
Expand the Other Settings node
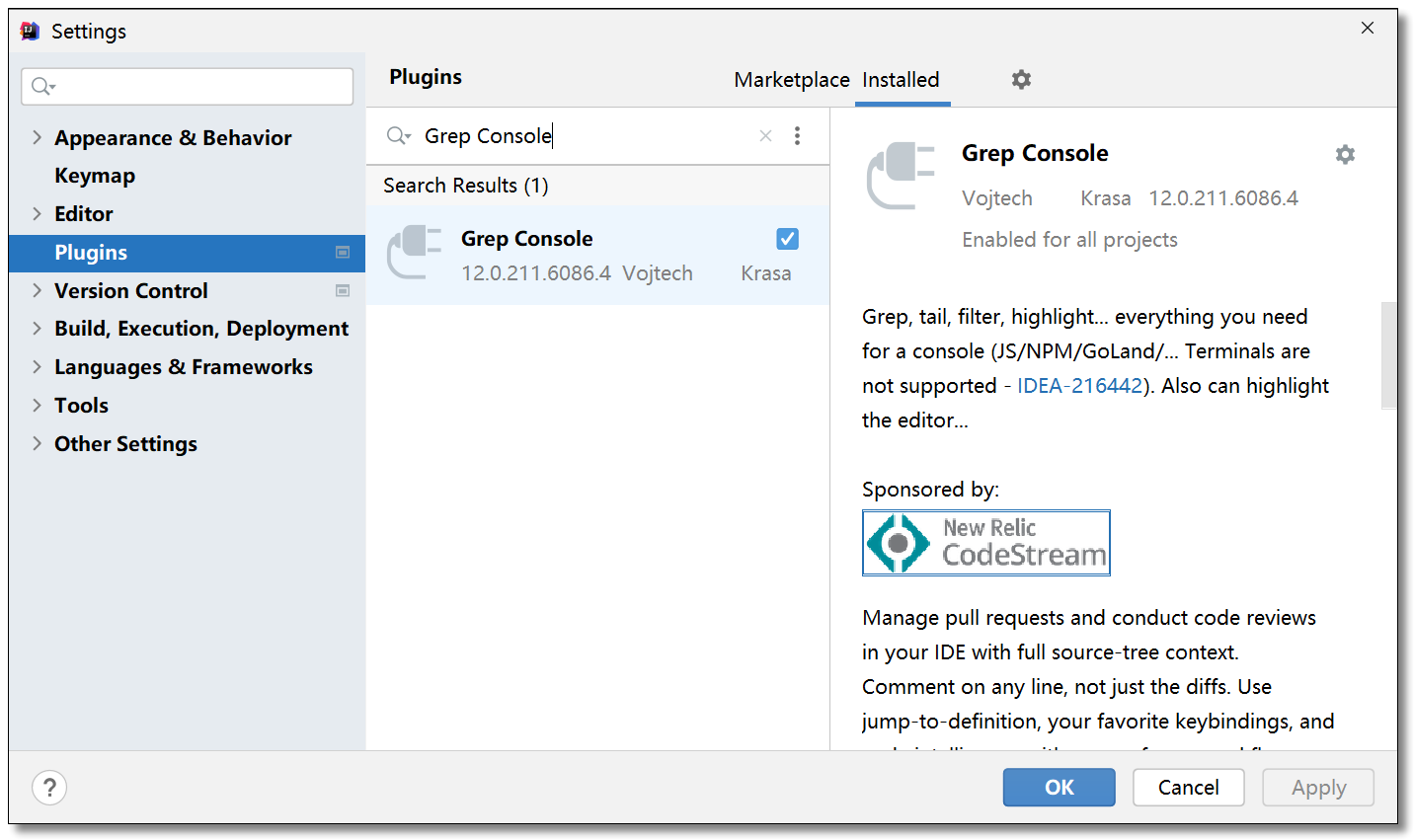tap(37, 443)
